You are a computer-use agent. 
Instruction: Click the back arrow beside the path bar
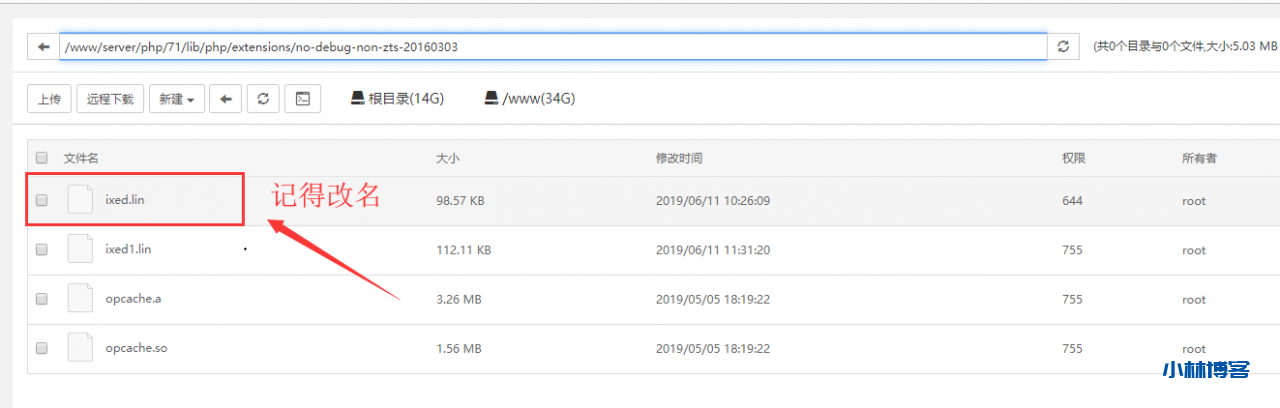(43, 47)
